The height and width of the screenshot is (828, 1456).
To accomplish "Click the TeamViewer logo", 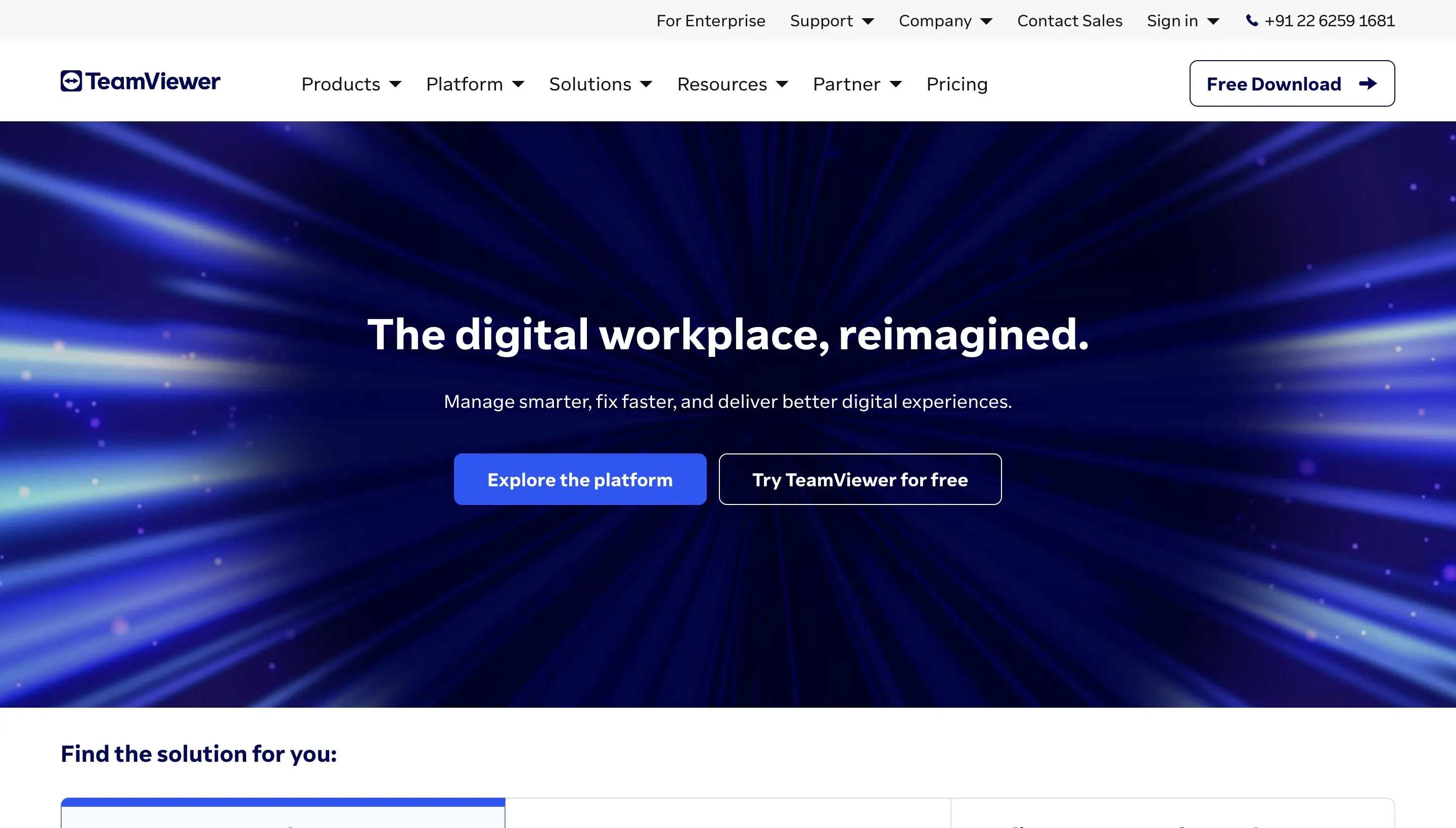I will coord(141,81).
